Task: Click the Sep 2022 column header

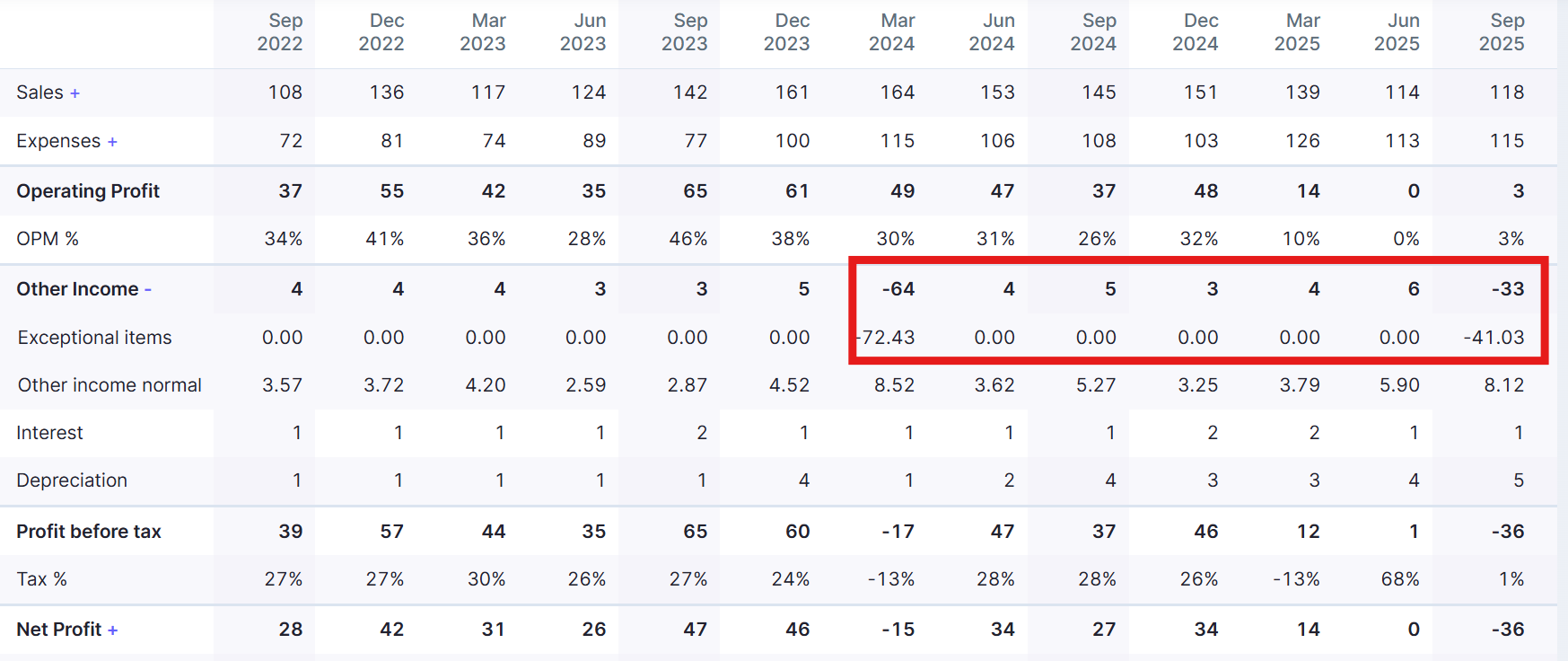Action: (x=280, y=32)
